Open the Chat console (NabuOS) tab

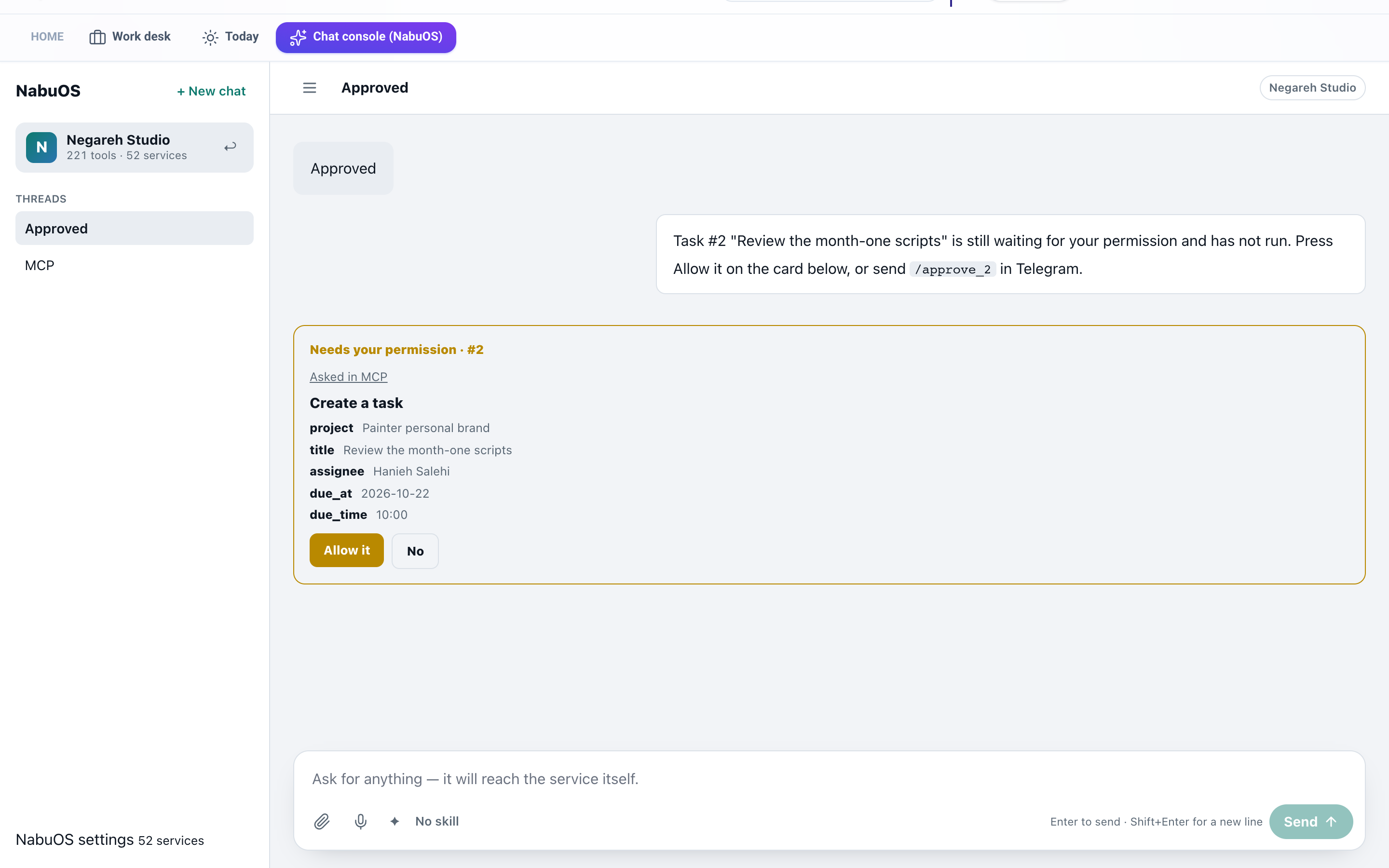tap(366, 37)
